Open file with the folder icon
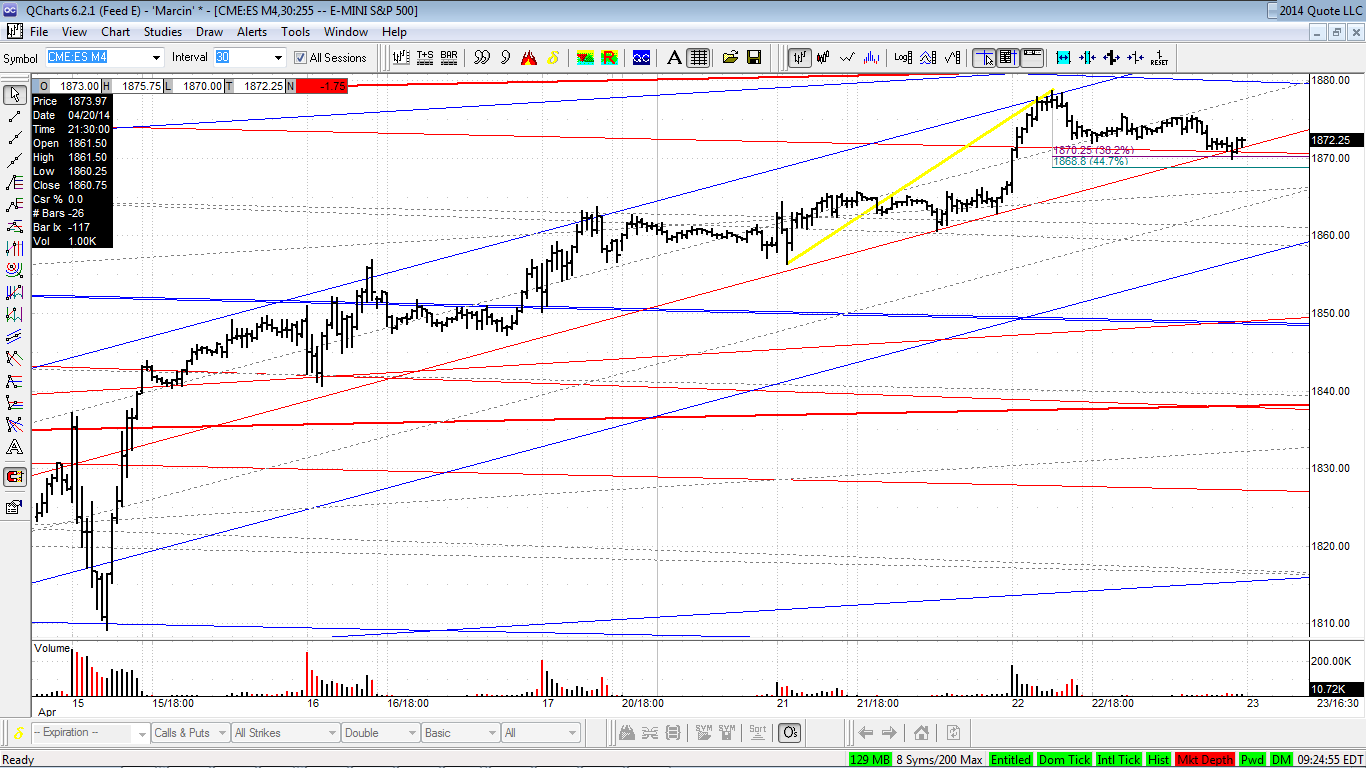This screenshot has width=1366, height=768. pyautogui.click(x=730, y=57)
